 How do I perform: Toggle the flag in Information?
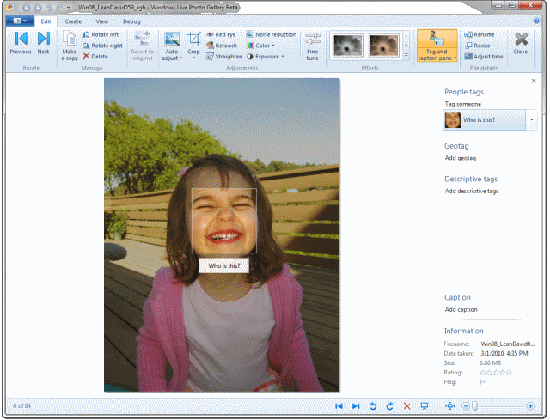[x=483, y=382]
